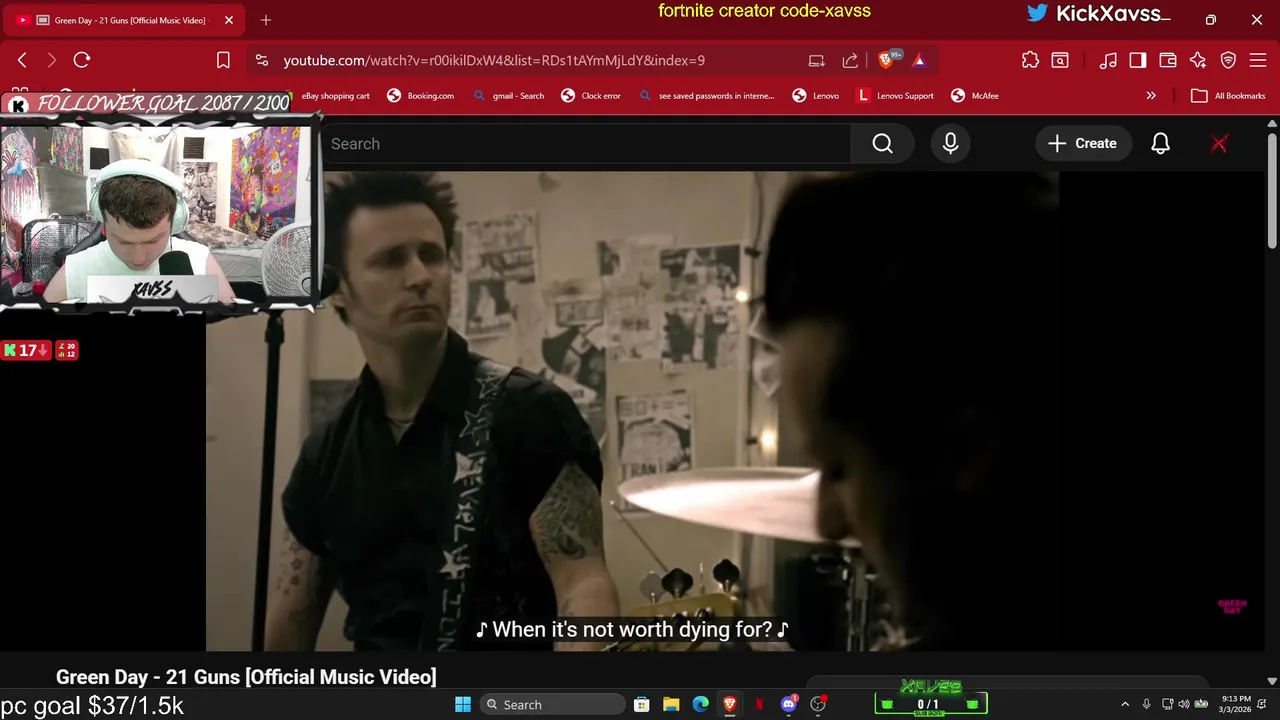Open Netflix from taskbar
Viewport: 1280px width, 720px height.
[x=759, y=705]
